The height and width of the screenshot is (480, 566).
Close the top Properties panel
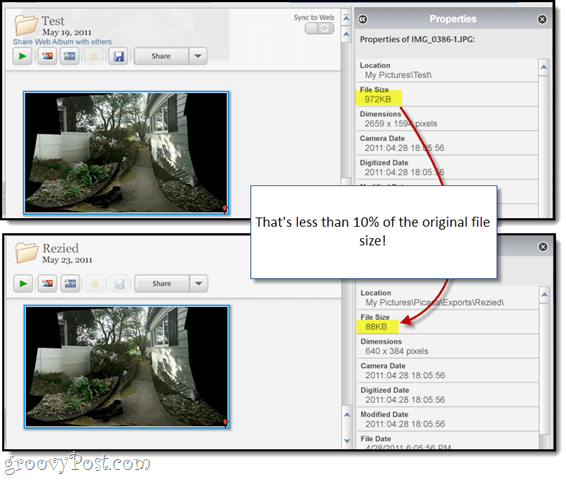click(x=542, y=19)
